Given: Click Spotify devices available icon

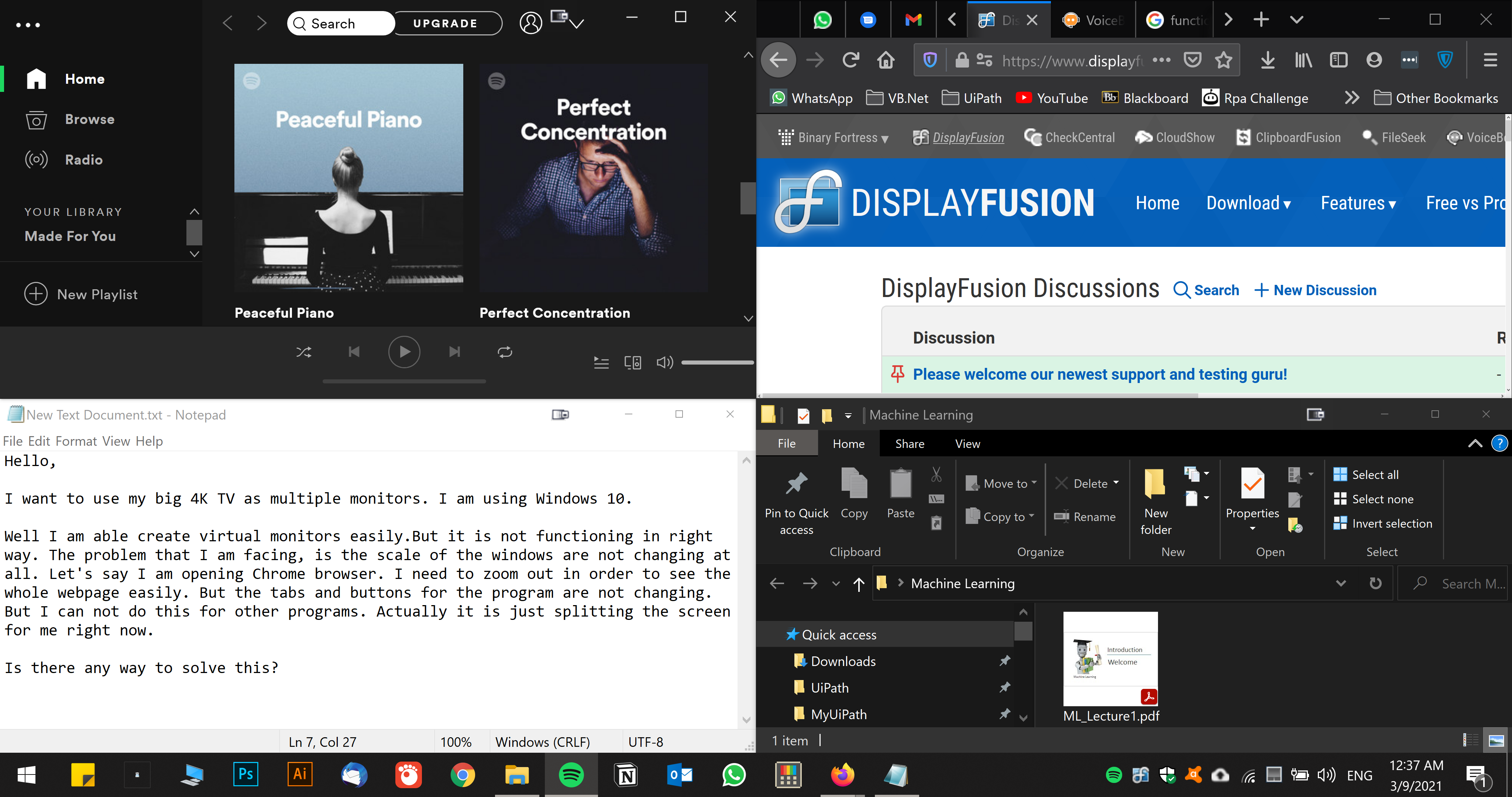Looking at the screenshot, I should (633, 363).
